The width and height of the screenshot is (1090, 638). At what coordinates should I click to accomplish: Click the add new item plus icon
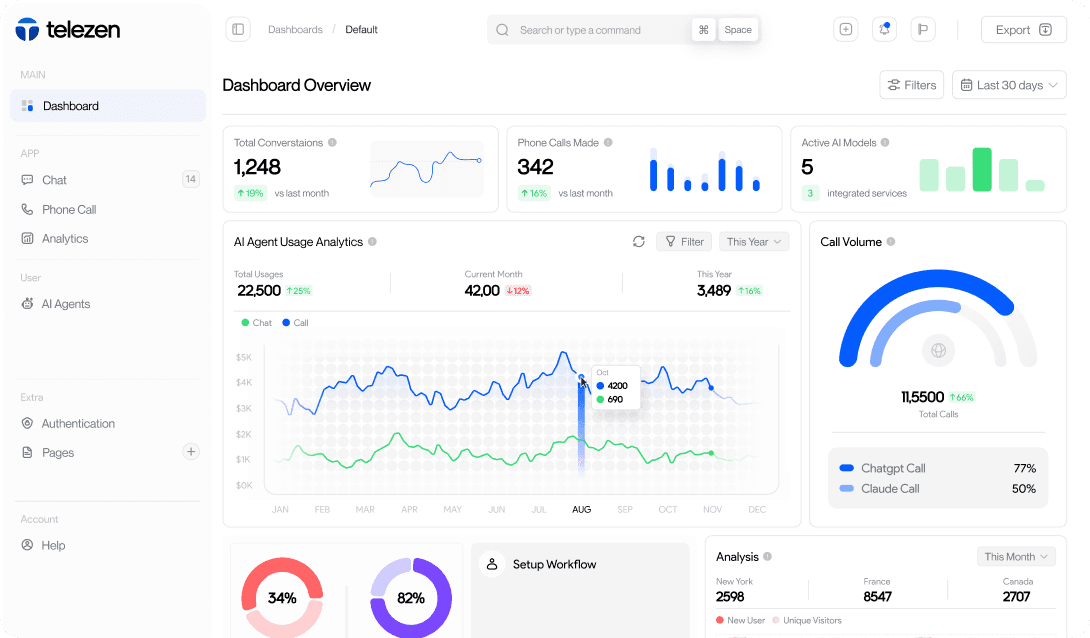click(845, 29)
